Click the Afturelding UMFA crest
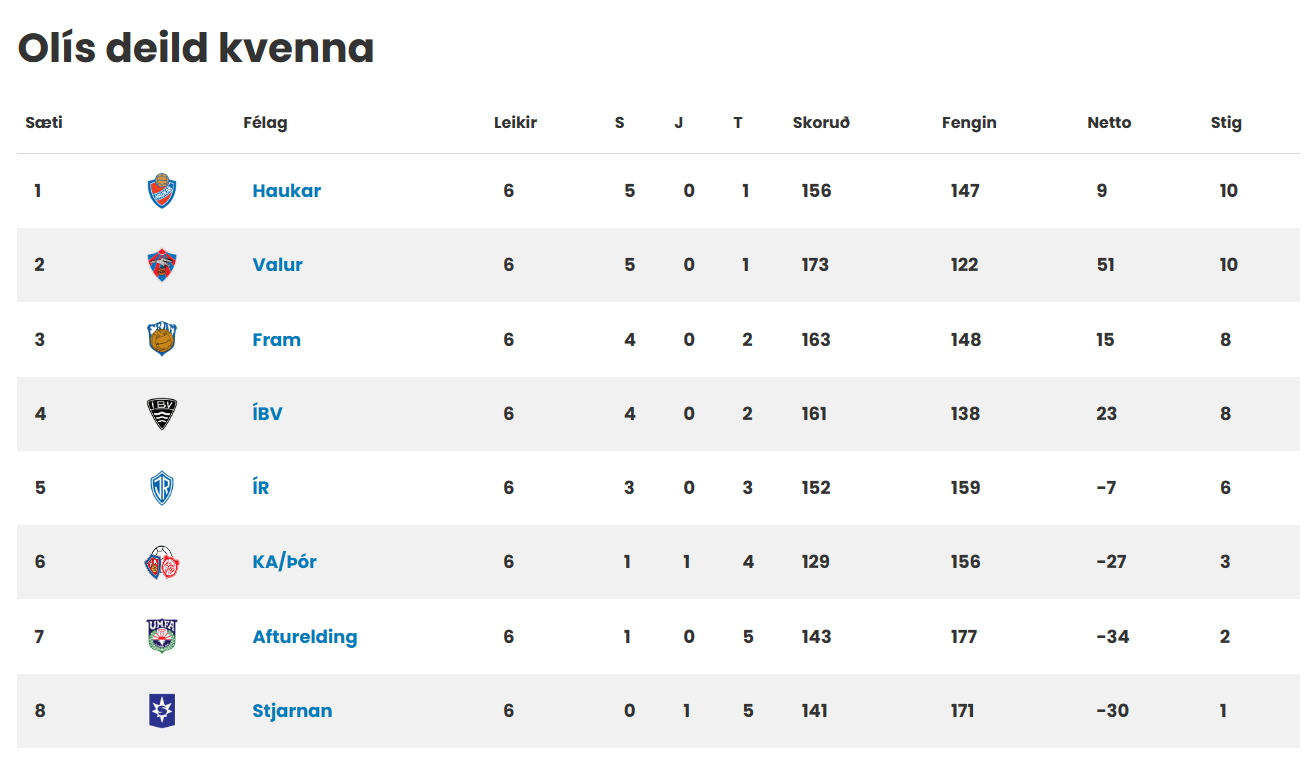This screenshot has height=757, width=1311. click(161, 636)
